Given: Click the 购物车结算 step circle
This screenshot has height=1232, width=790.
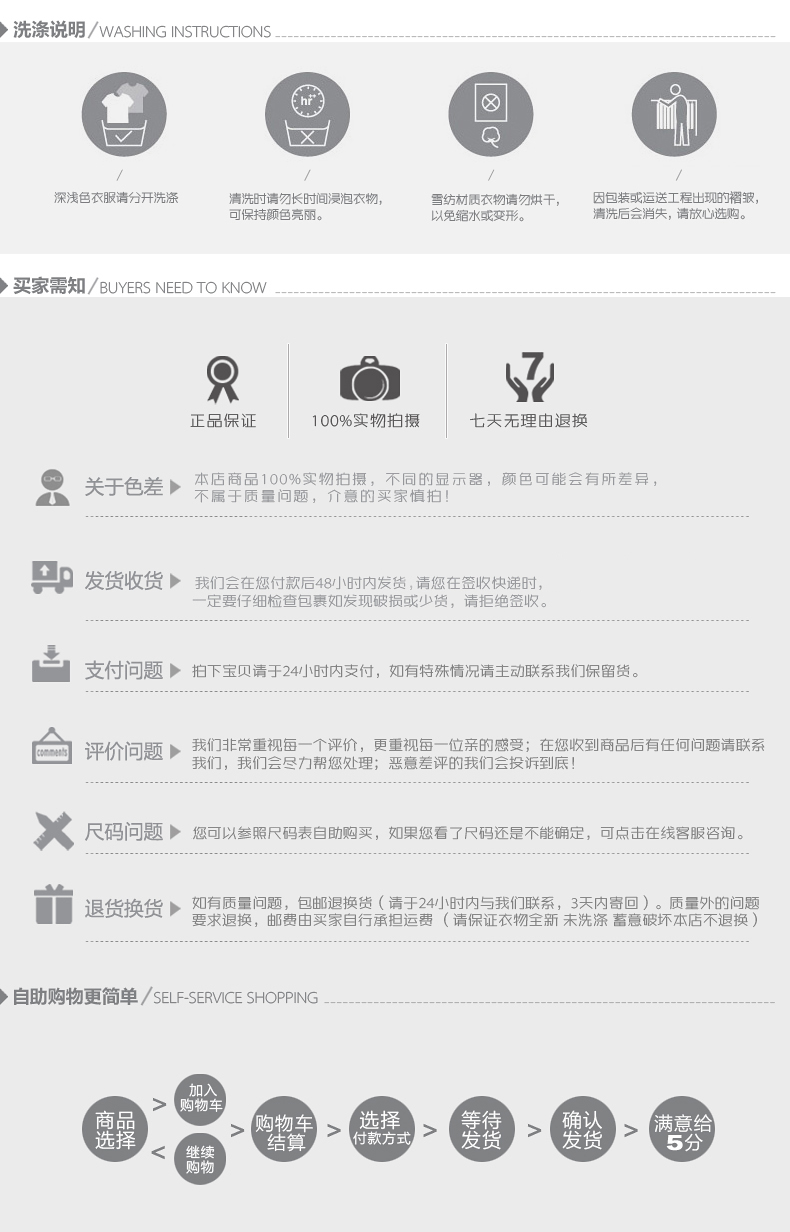Looking at the screenshot, I should coord(285,1129).
